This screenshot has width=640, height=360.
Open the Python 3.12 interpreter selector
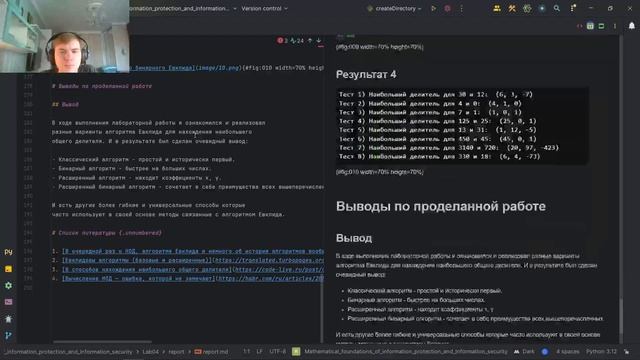click(x=601, y=351)
